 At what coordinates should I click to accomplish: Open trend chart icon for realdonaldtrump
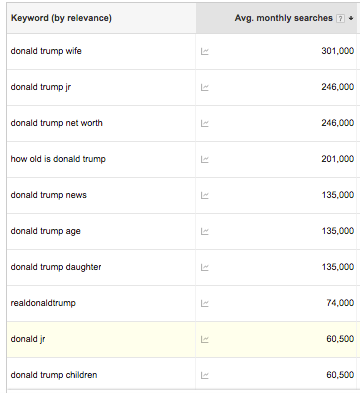coord(205,303)
